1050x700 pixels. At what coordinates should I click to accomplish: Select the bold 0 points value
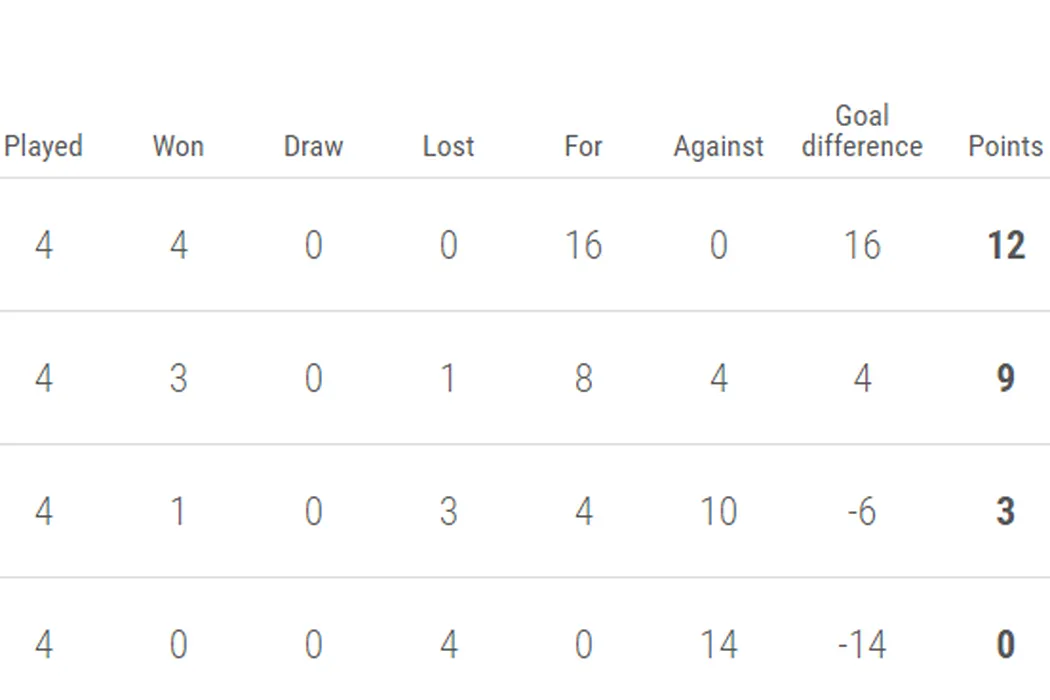1006,645
